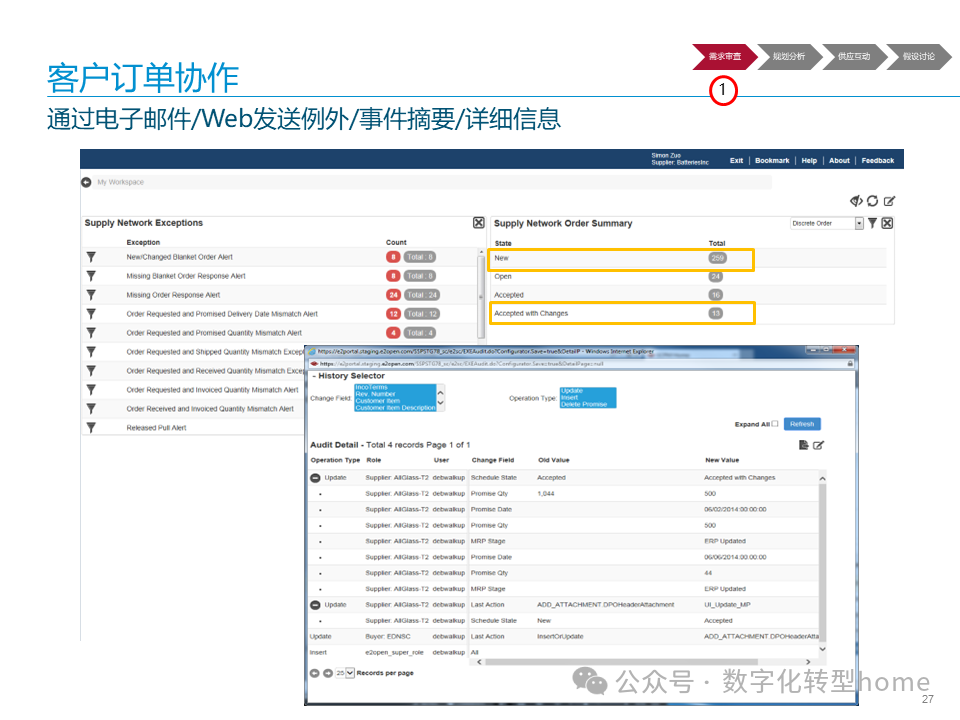The width and height of the screenshot is (960, 720).
Task: Filter the Missing Blanket Order Response Alert row
Action: point(91,276)
